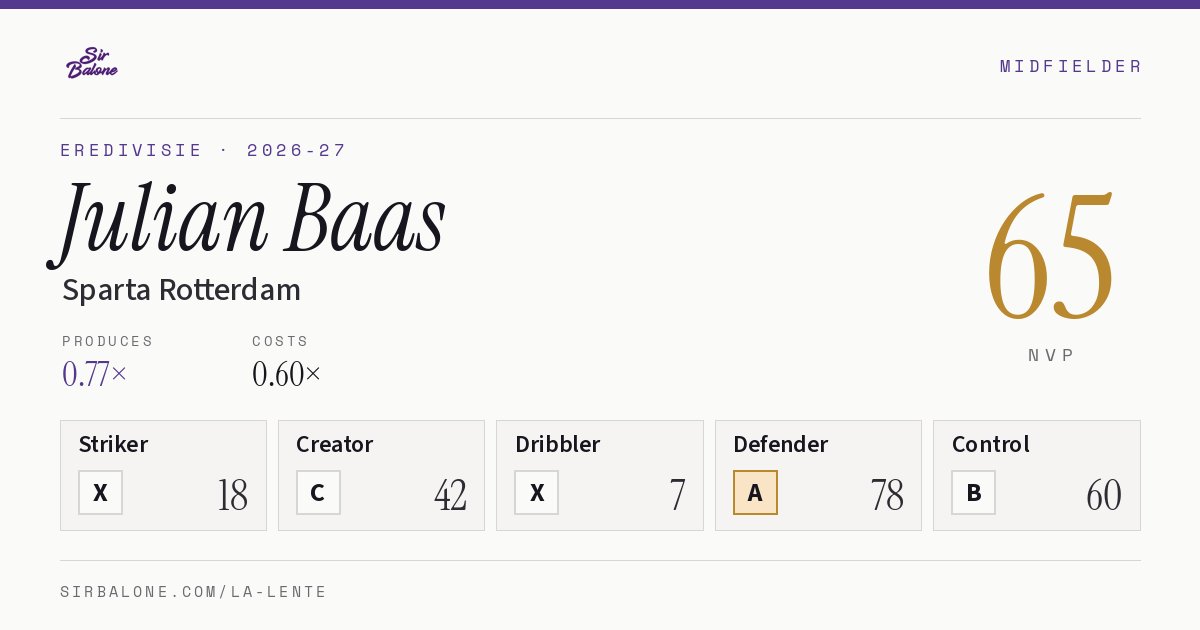1200x630 pixels.
Task: Open the Control stat card
Action: tap(1037, 475)
